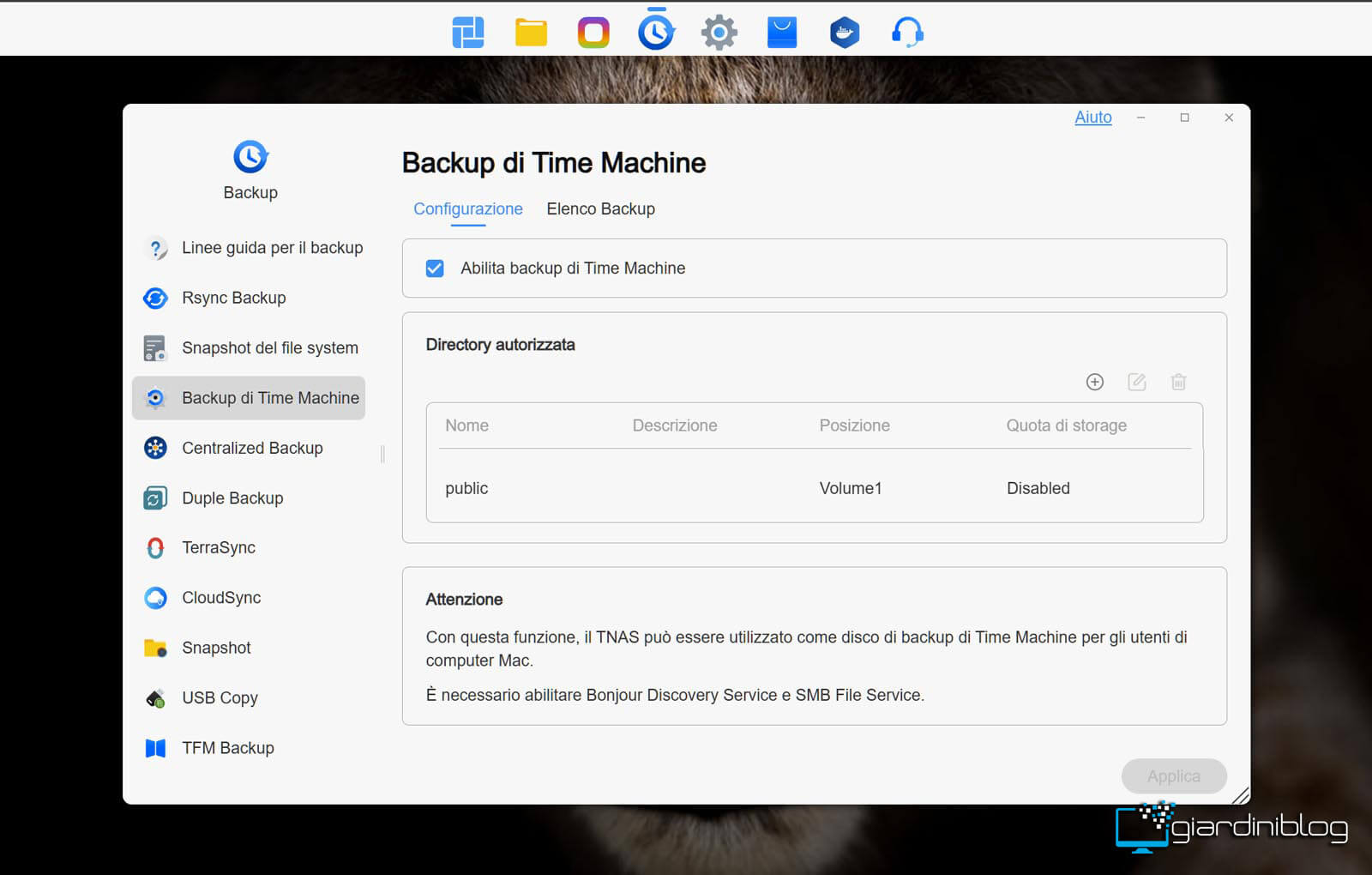Select Rsync Backup in the sidebar
Screen dimensions: 1372x875
[249, 298]
